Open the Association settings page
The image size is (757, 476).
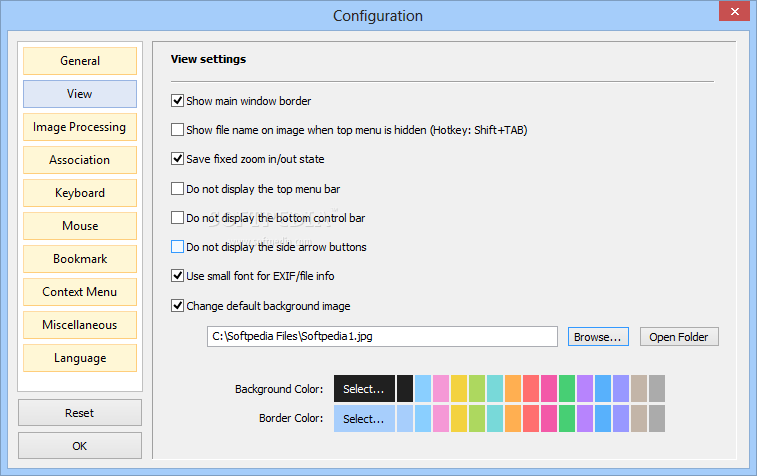[80, 160]
